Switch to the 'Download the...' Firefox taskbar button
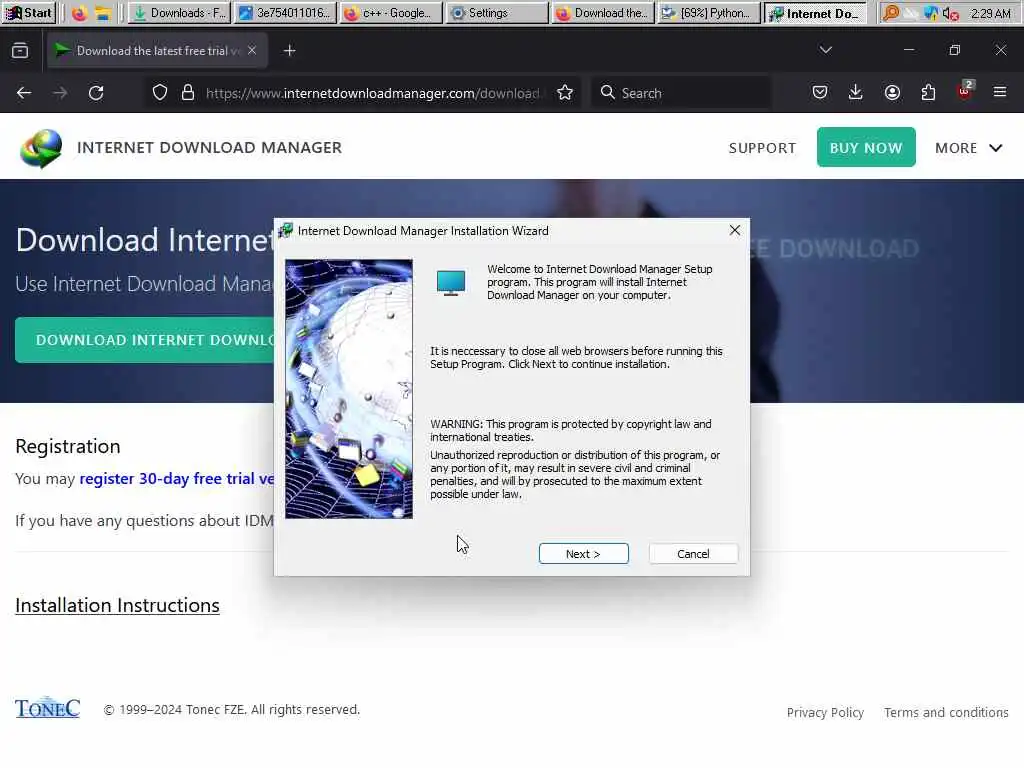Screen dimensions: 1024x768 [x=603, y=13]
